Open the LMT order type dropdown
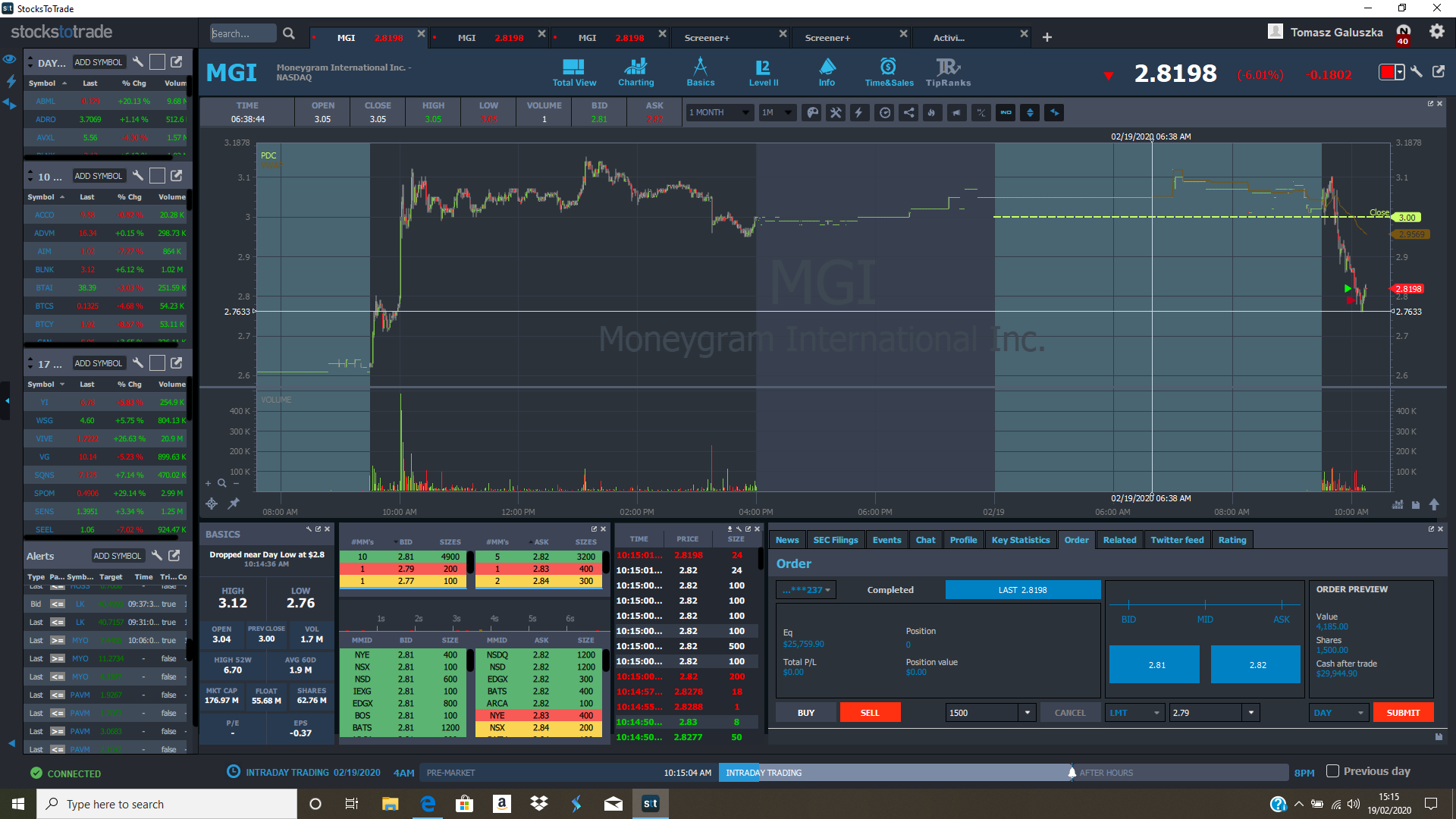 pyautogui.click(x=1134, y=713)
